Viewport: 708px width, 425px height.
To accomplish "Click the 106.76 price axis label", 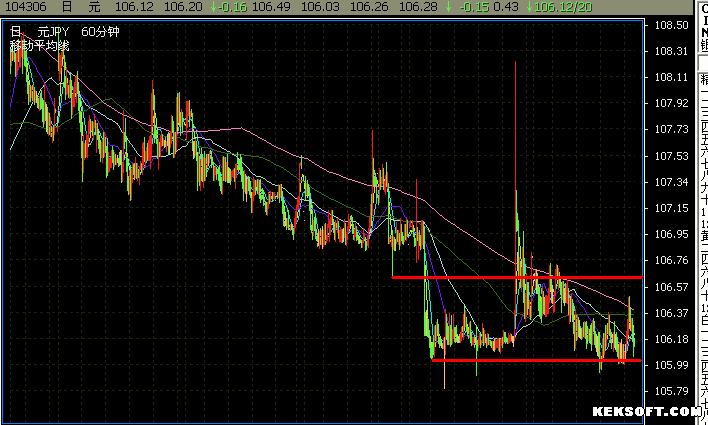I will pos(671,261).
